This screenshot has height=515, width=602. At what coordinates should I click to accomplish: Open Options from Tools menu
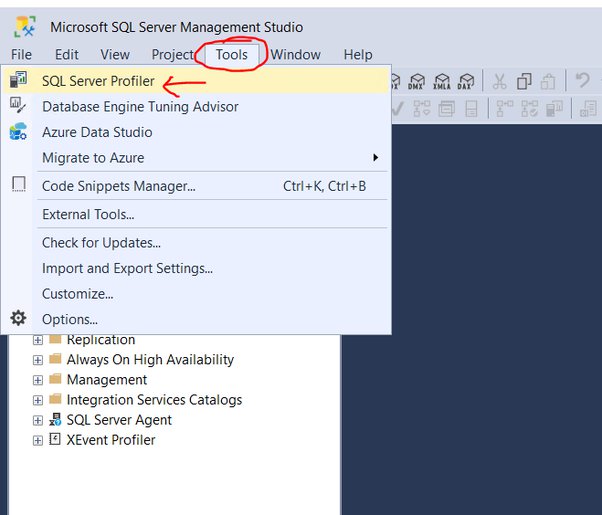coord(196,319)
